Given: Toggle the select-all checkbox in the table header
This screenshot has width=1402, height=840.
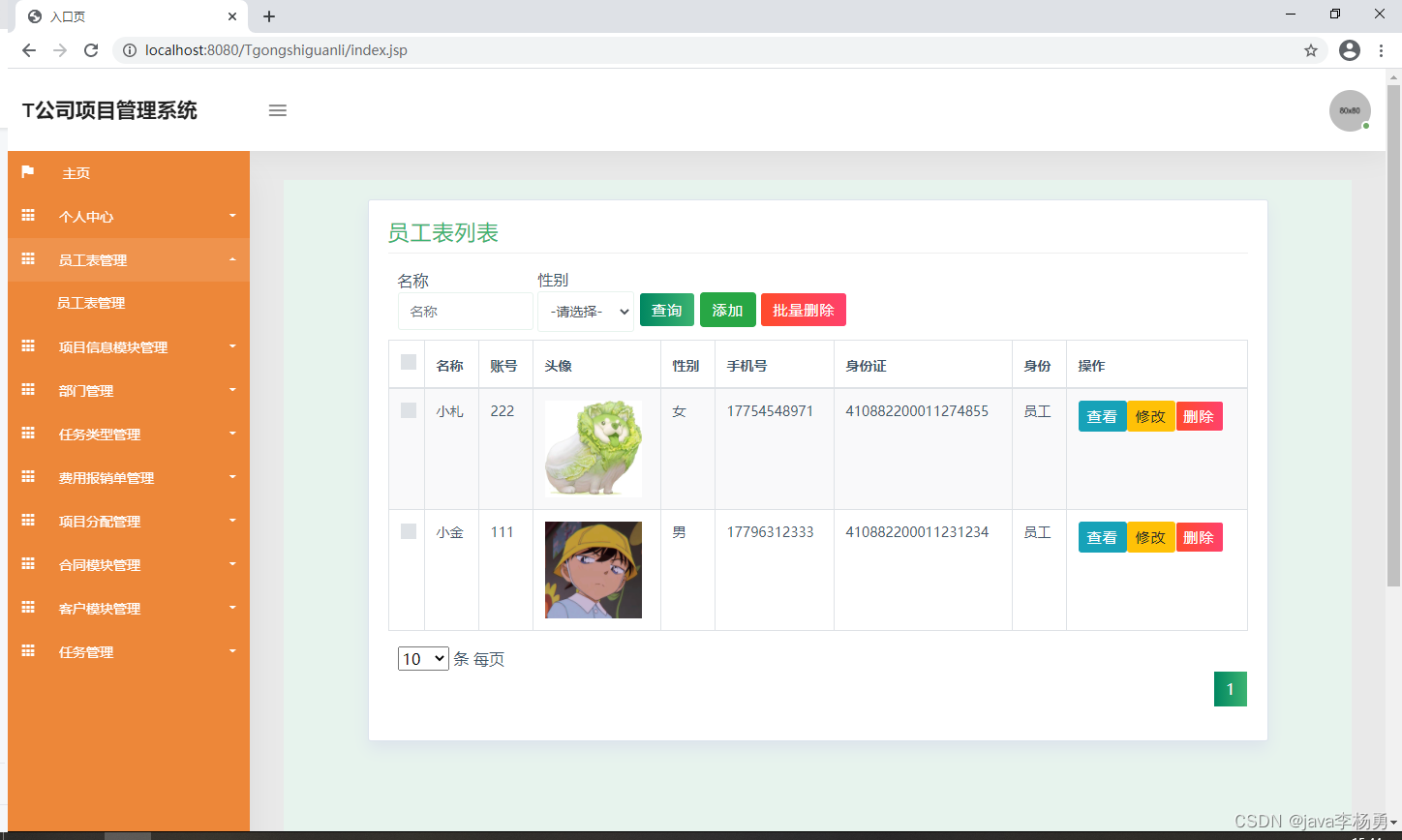Looking at the screenshot, I should click(x=407, y=364).
